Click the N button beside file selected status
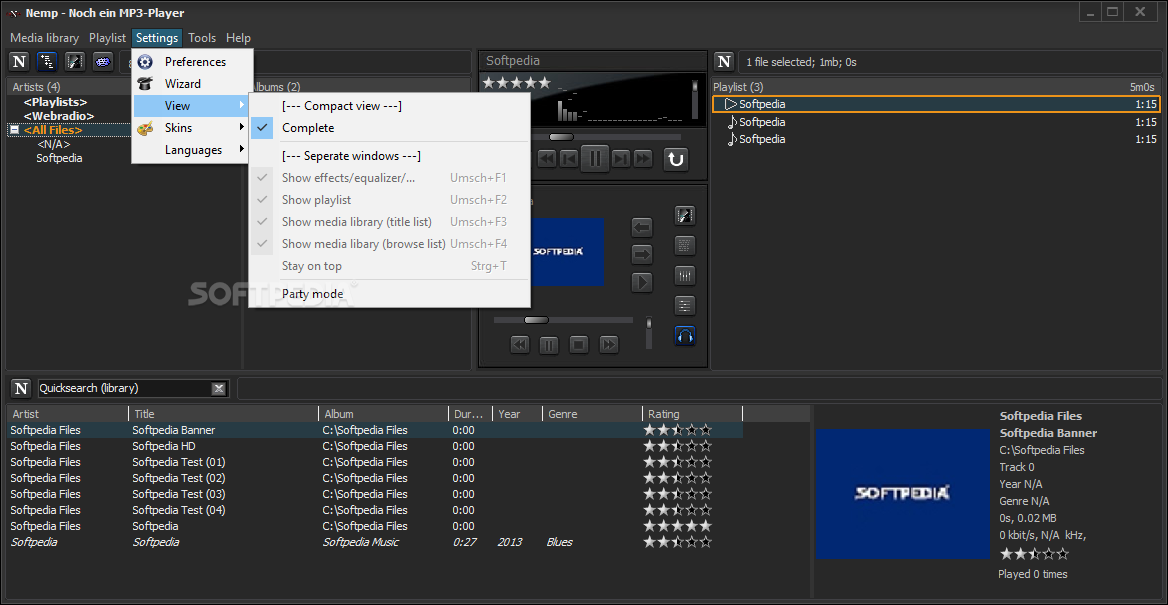This screenshot has width=1168, height=605. pos(724,62)
